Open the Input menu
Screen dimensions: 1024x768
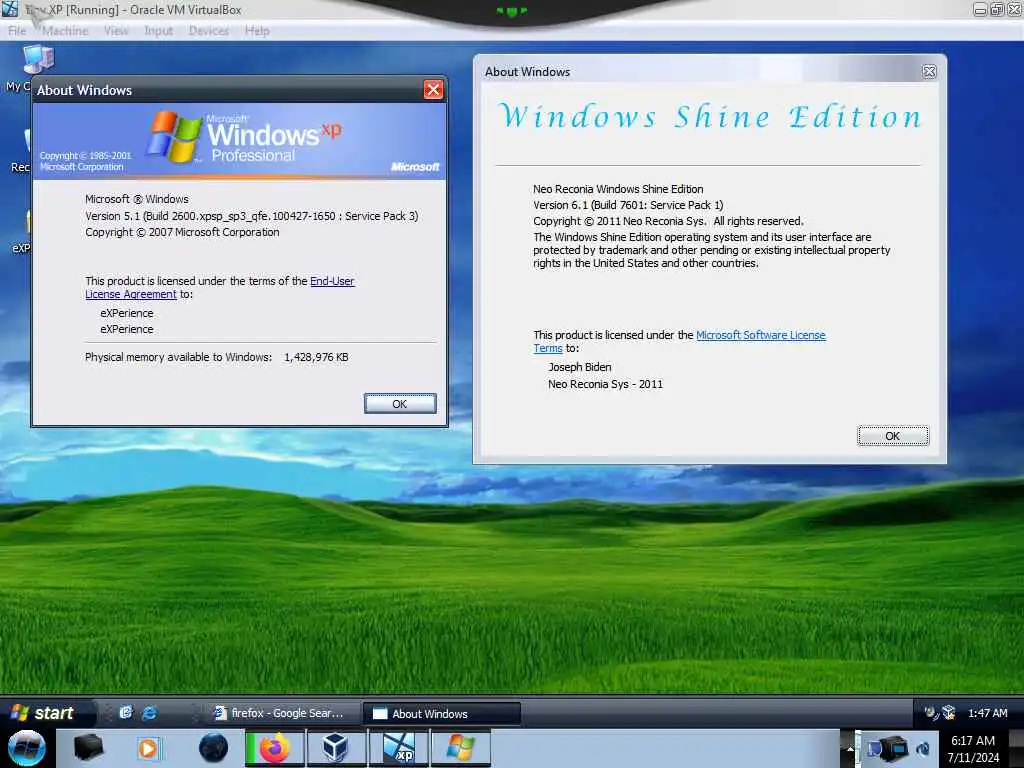click(159, 31)
